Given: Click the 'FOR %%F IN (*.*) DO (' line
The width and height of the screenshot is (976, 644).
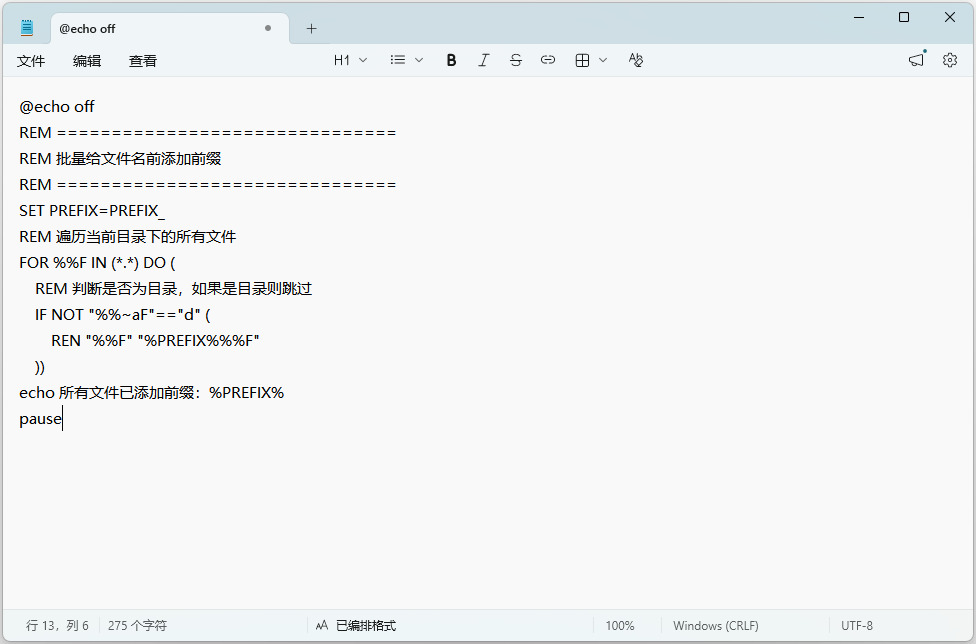Looking at the screenshot, I should 97,263.
